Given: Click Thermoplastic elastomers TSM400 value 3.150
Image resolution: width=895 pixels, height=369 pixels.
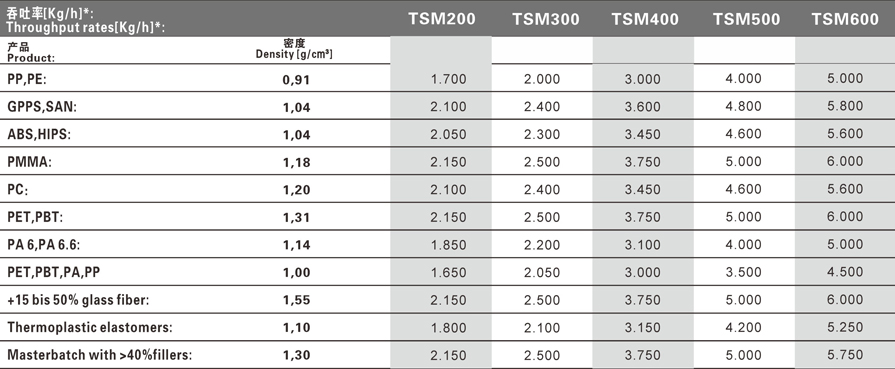Looking at the screenshot, I should (x=643, y=328).
